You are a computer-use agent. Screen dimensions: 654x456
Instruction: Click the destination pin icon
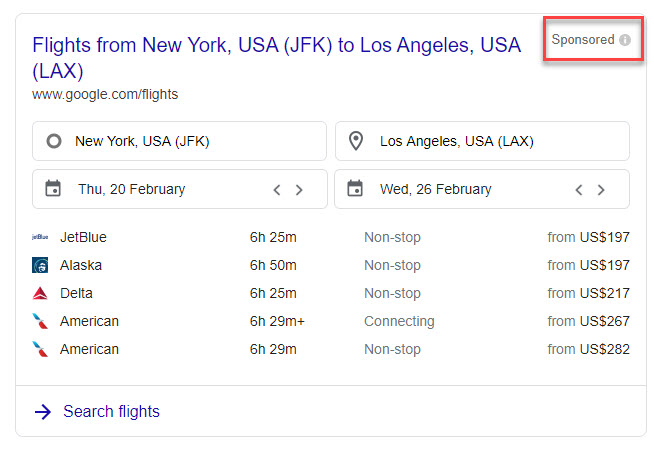coord(356,142)
